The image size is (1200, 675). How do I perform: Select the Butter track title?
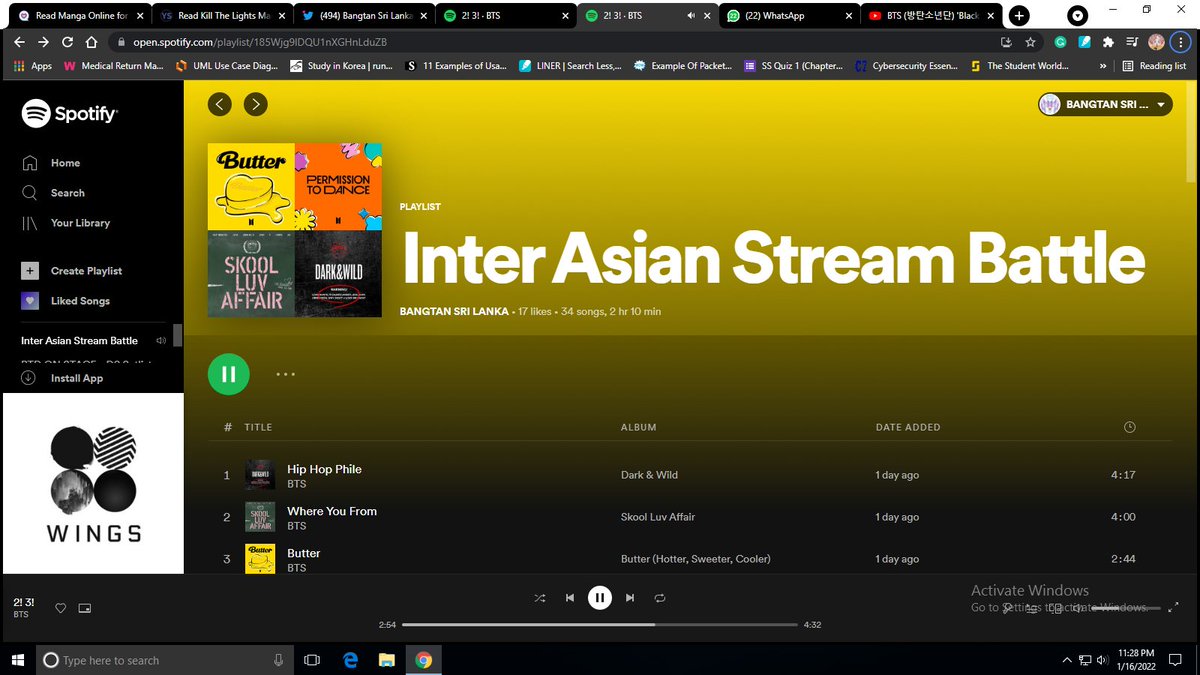point(304,553)
